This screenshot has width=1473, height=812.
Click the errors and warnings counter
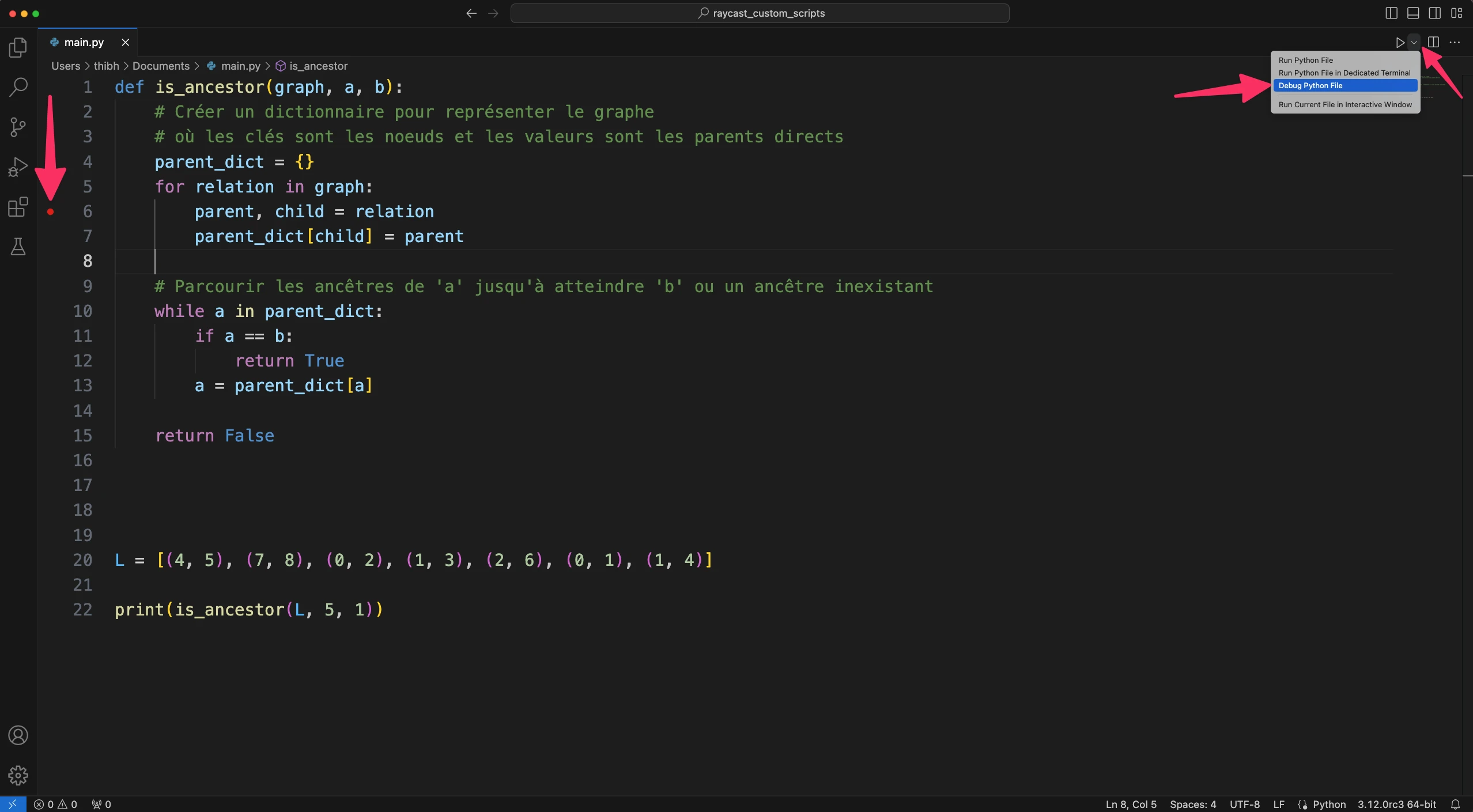coord(55,803)
